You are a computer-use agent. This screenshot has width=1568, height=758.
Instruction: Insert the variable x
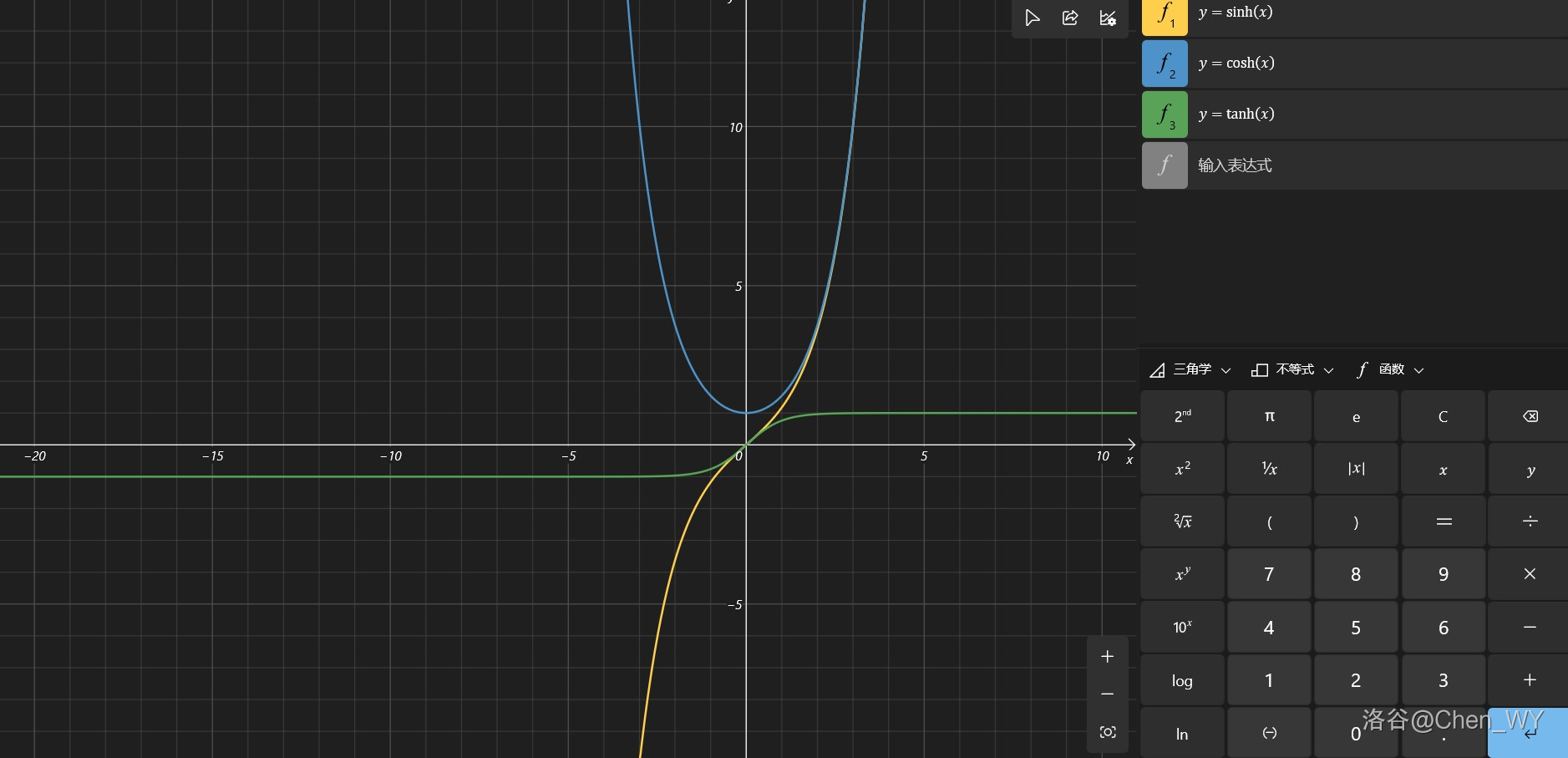[1443, 469]
